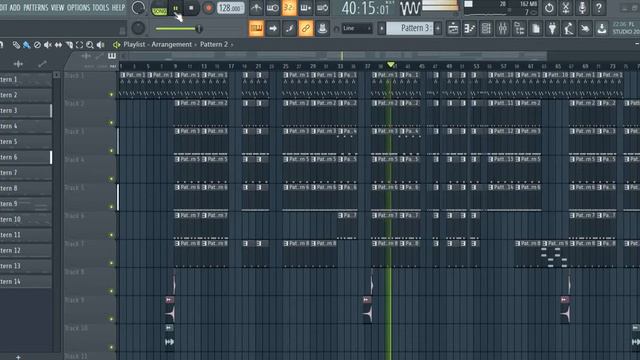Open the Channel rack view icon
This screenshot has height=360, width=640.
(486, 28)
